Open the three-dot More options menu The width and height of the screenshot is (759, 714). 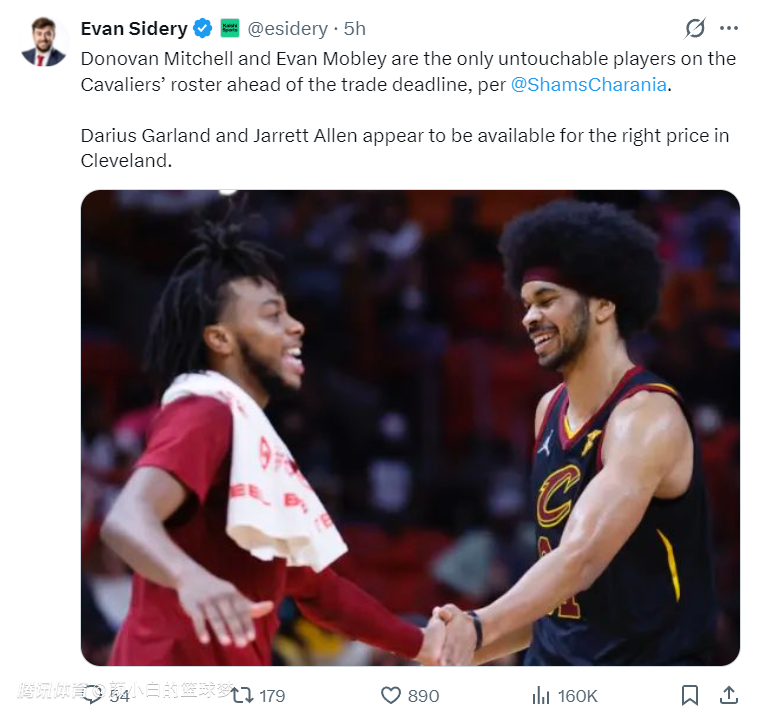pos(729,28)
